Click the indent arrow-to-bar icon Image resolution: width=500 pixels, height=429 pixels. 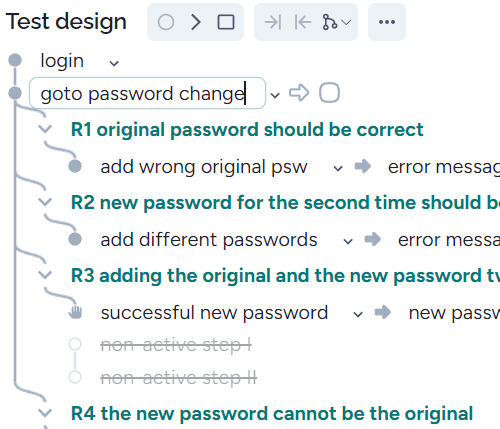point(273,22)
